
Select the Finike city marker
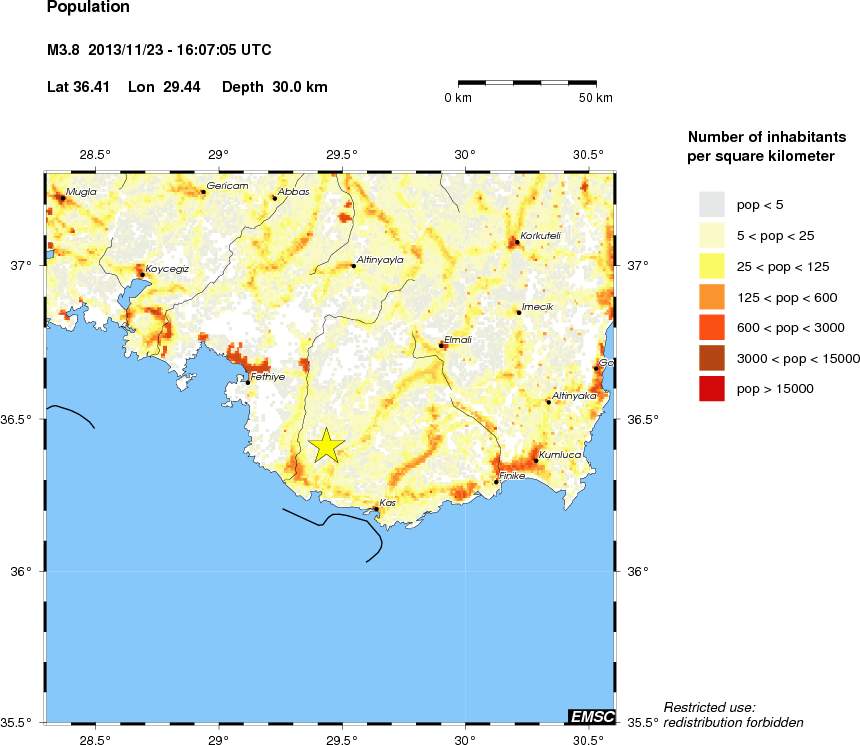click(x=496, y=482)
